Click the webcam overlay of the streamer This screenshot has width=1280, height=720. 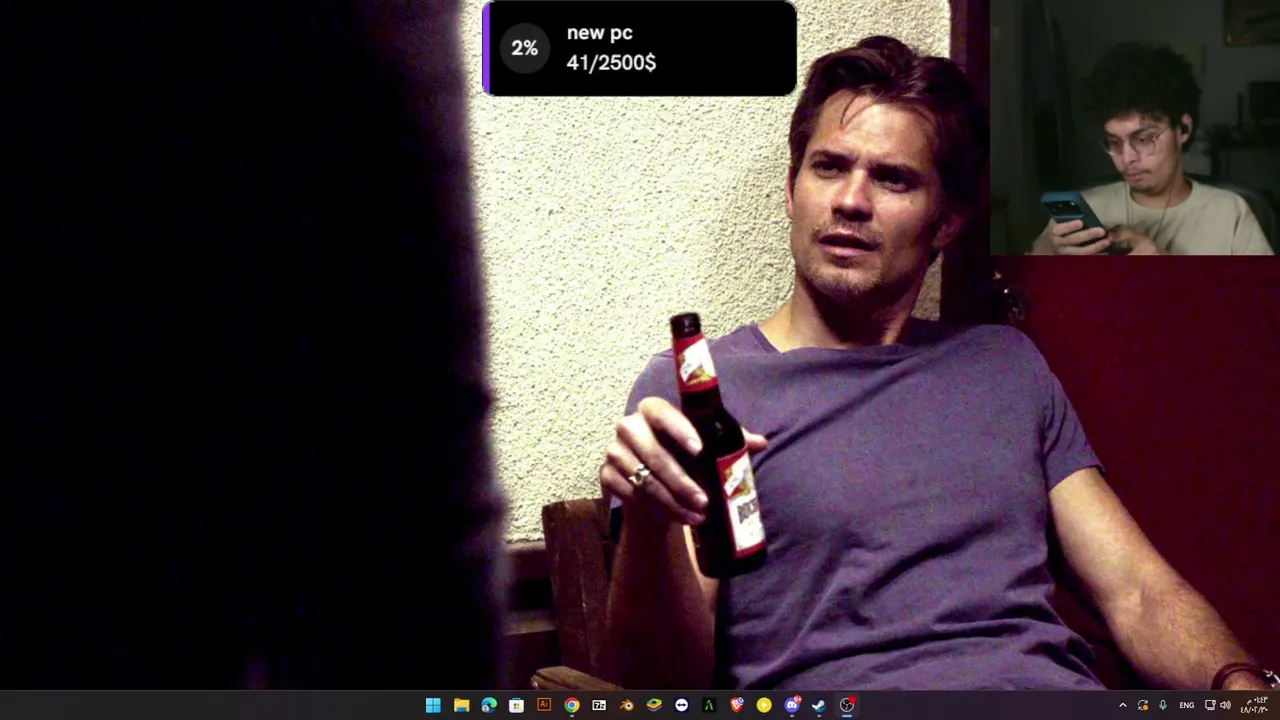(x=1134, y=128)
